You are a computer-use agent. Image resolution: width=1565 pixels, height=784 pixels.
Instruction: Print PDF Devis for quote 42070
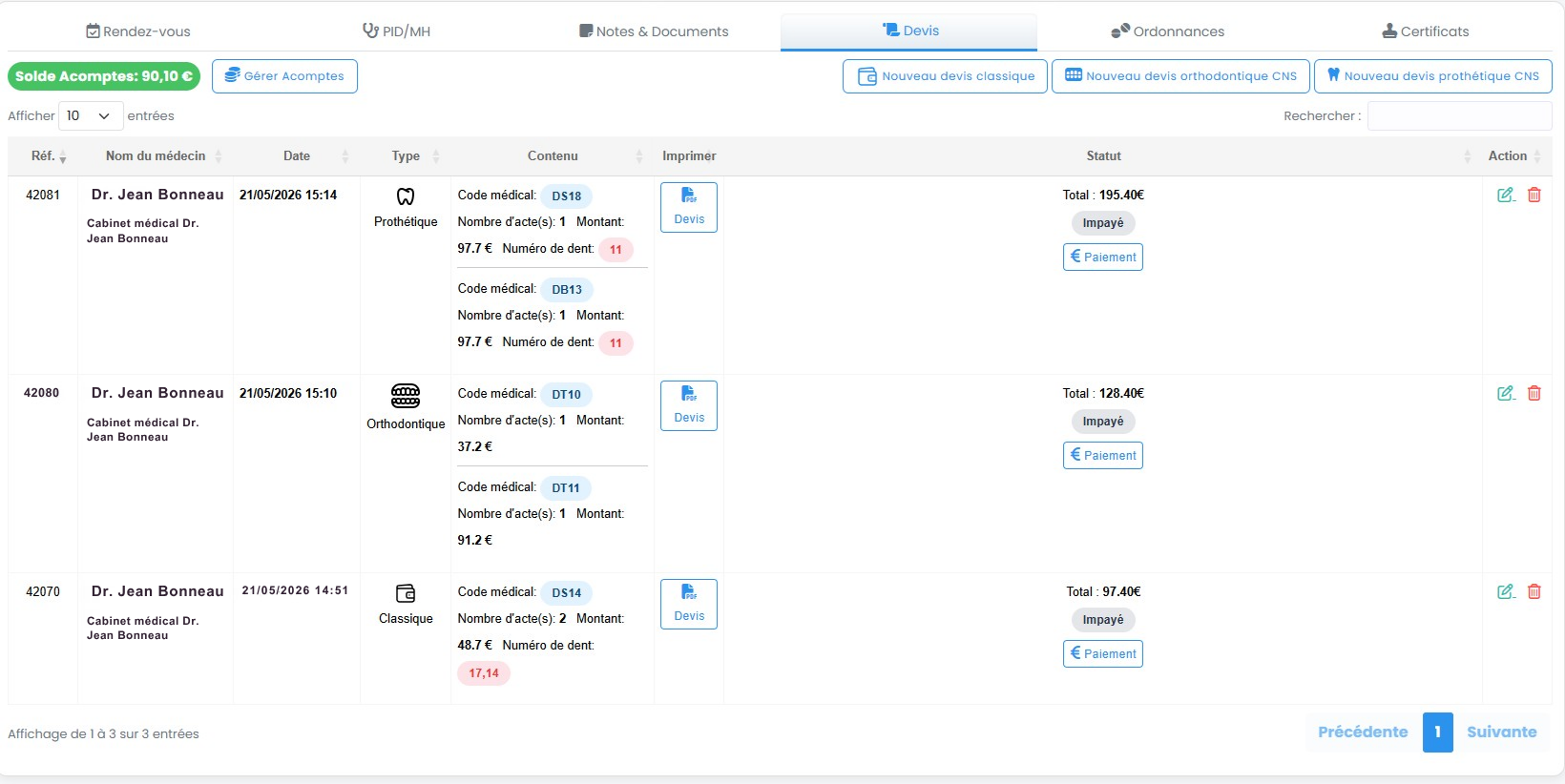pyautogui.click(x=689, y=604)
